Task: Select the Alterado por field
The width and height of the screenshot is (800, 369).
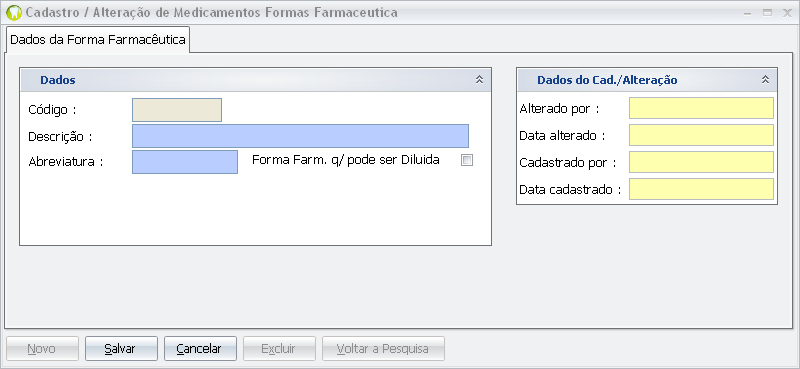Action: 701,108
